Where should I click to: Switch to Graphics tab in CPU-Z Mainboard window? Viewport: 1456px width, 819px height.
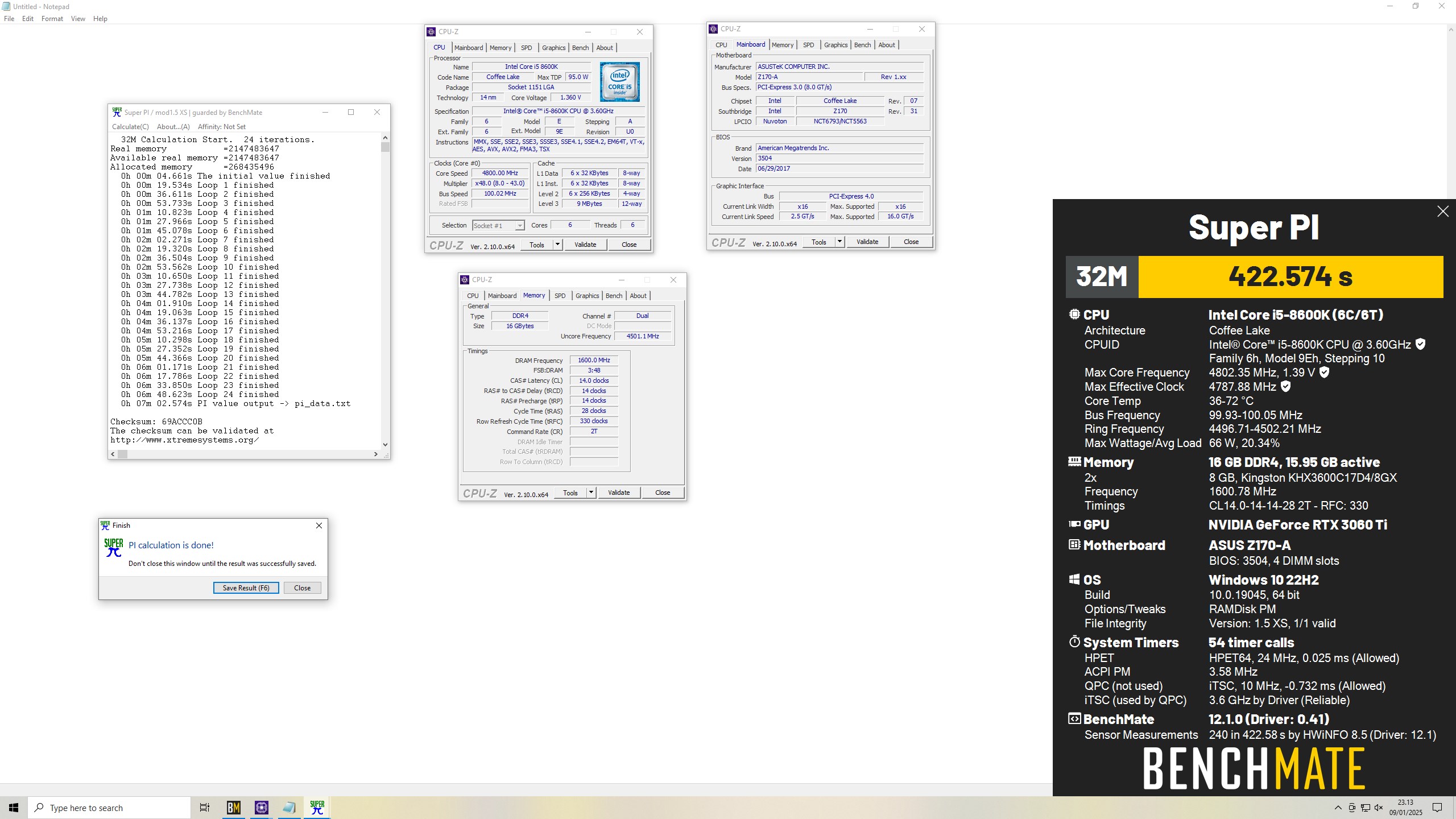[x=835, y=45]
